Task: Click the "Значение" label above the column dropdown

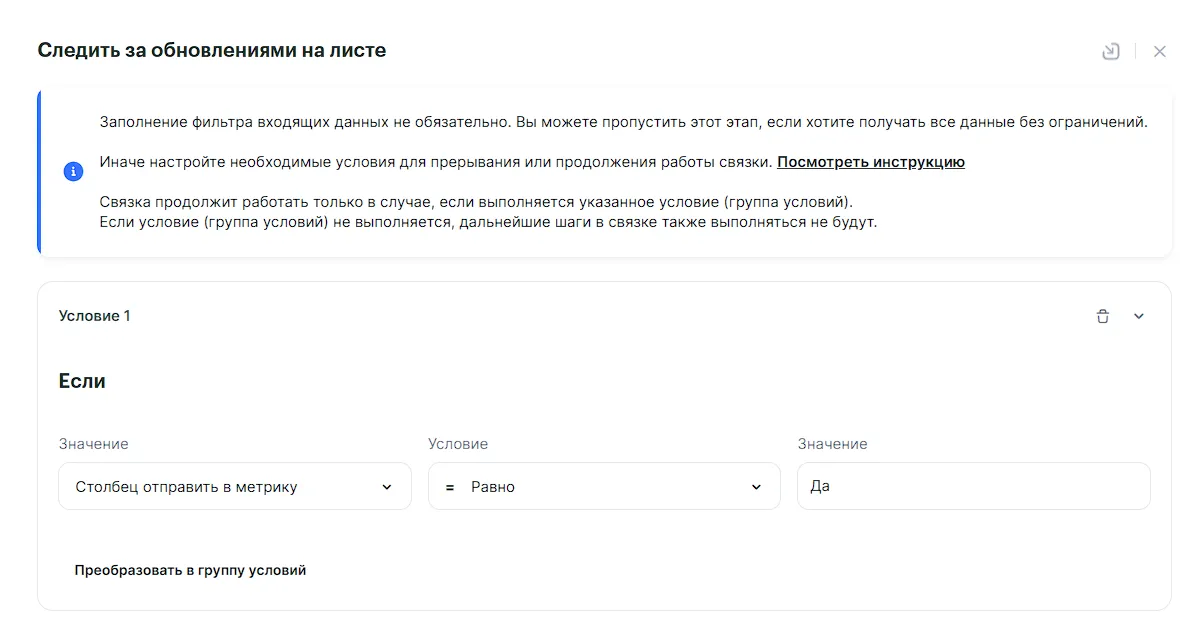Action: pos(94,444)
